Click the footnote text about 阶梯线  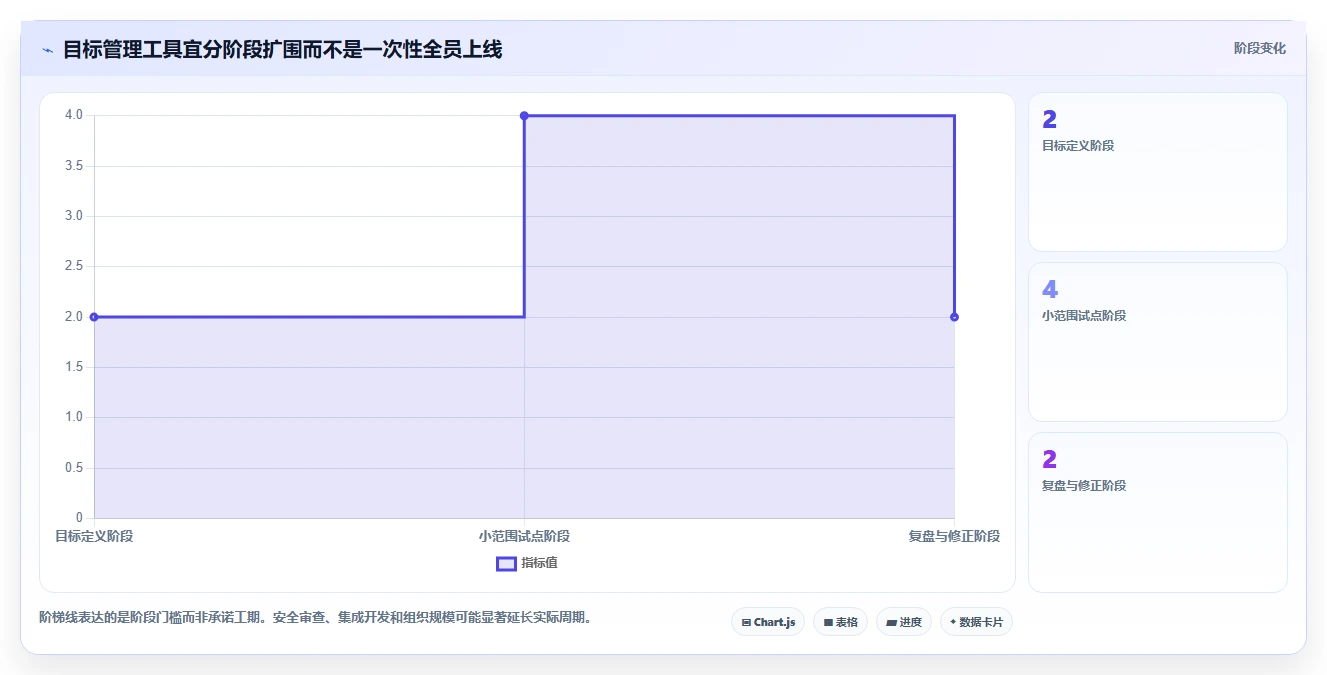point(318,617)
